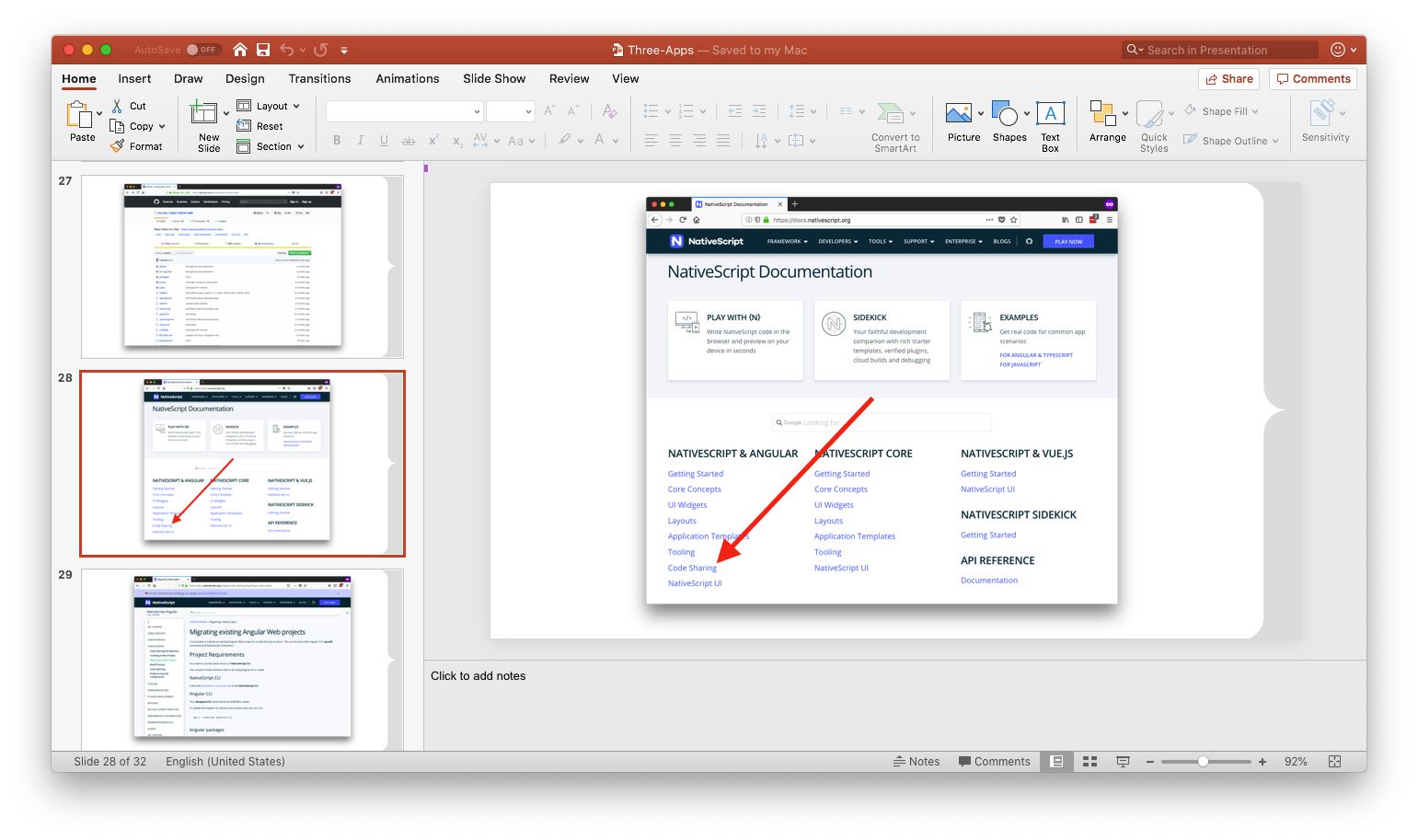Click the Bullets list icon
The width and height of the screenshot is (1418, 840).
point(651,111)
